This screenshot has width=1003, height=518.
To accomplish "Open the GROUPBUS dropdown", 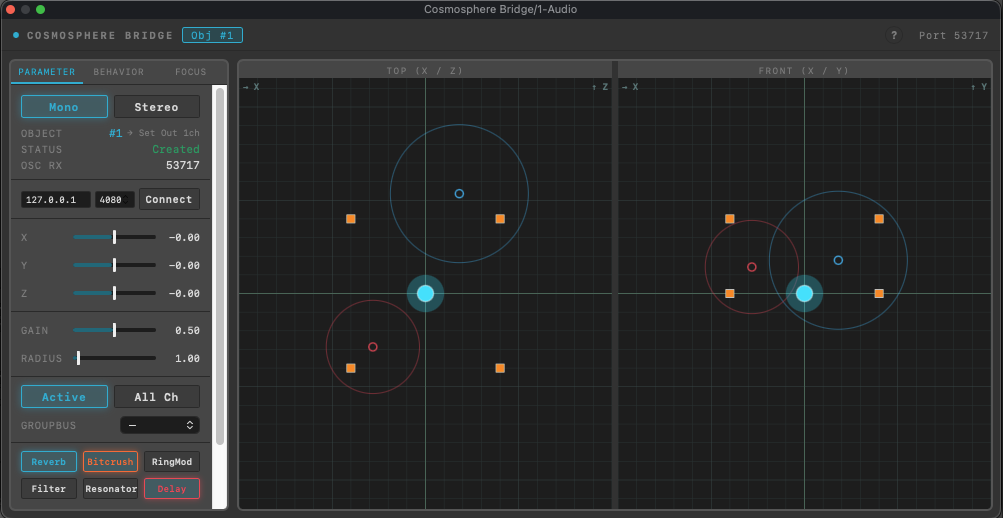I will [160, 425].
